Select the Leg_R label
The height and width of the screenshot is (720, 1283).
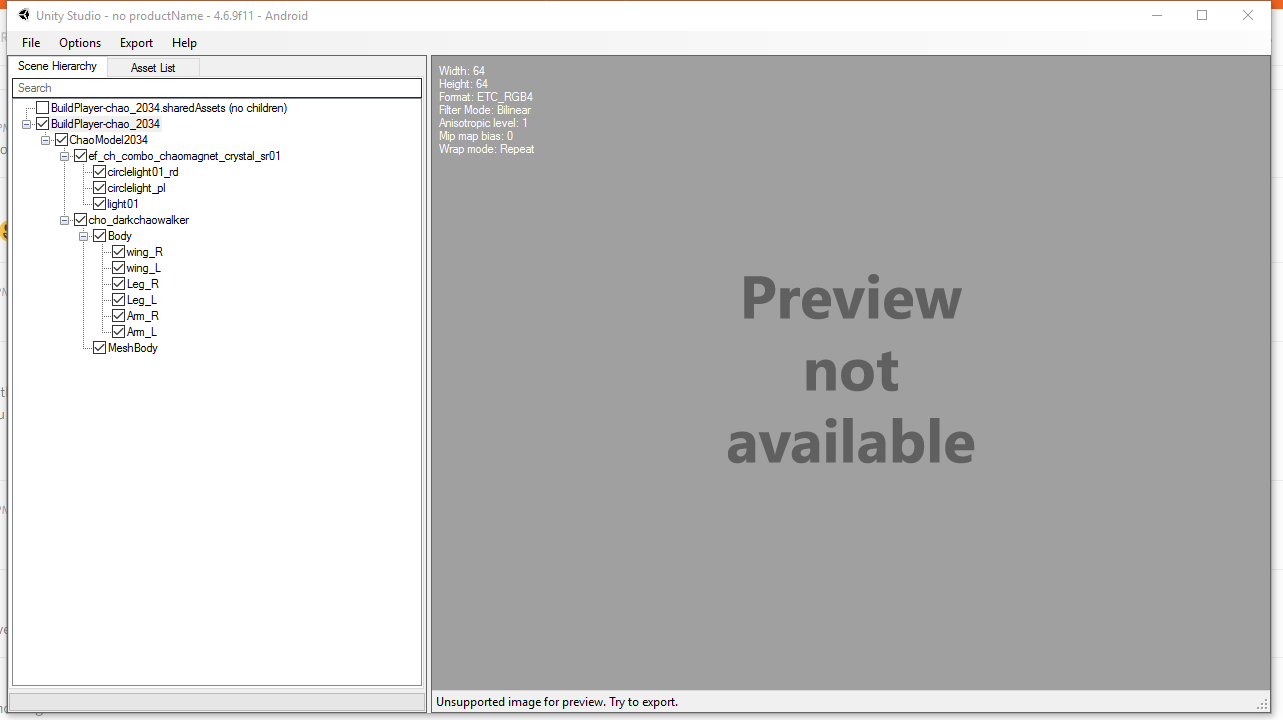[x=142, y=284]
